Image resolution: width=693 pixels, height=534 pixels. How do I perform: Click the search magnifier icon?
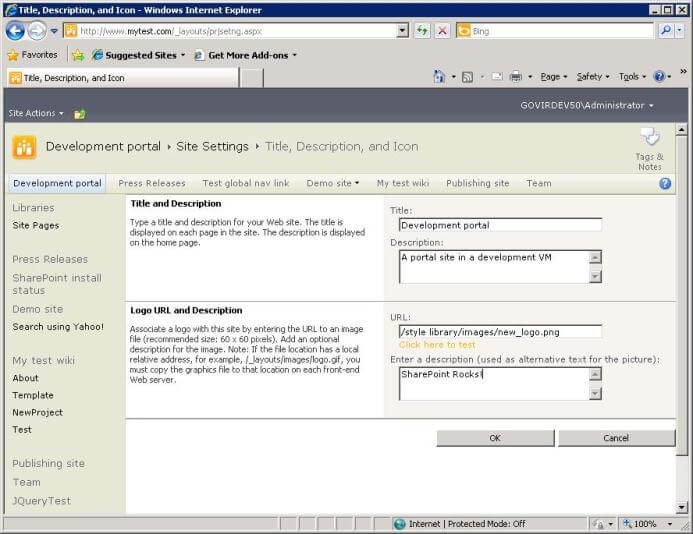pyautogui.click(x=665, y=31)
